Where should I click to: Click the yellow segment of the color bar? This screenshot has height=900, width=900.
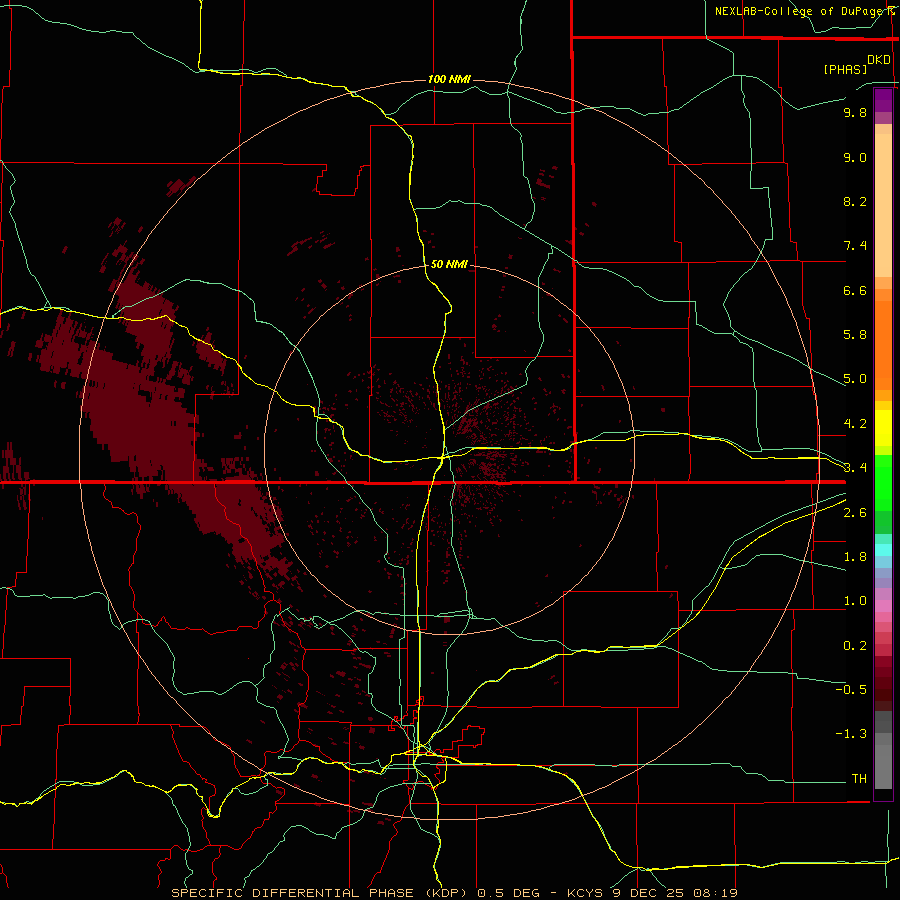tap(883, 428)
